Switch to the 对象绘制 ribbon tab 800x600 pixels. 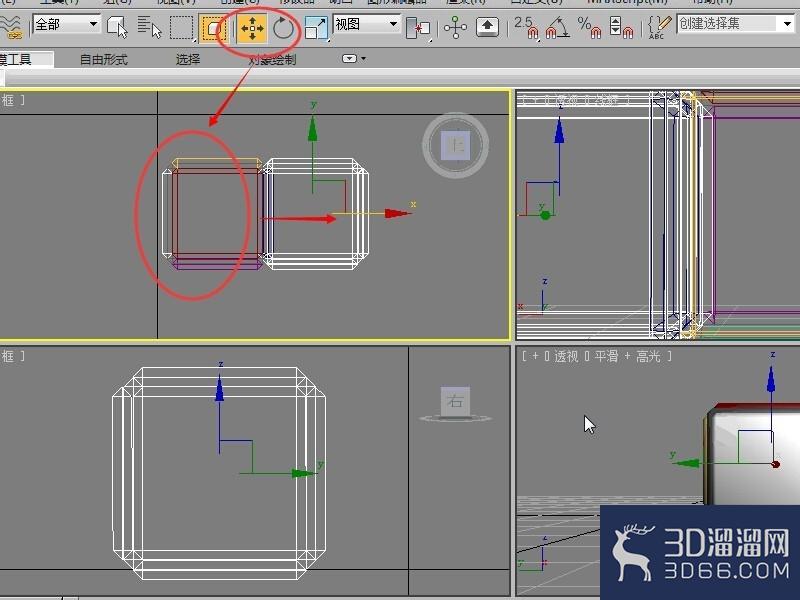point(272,60)
